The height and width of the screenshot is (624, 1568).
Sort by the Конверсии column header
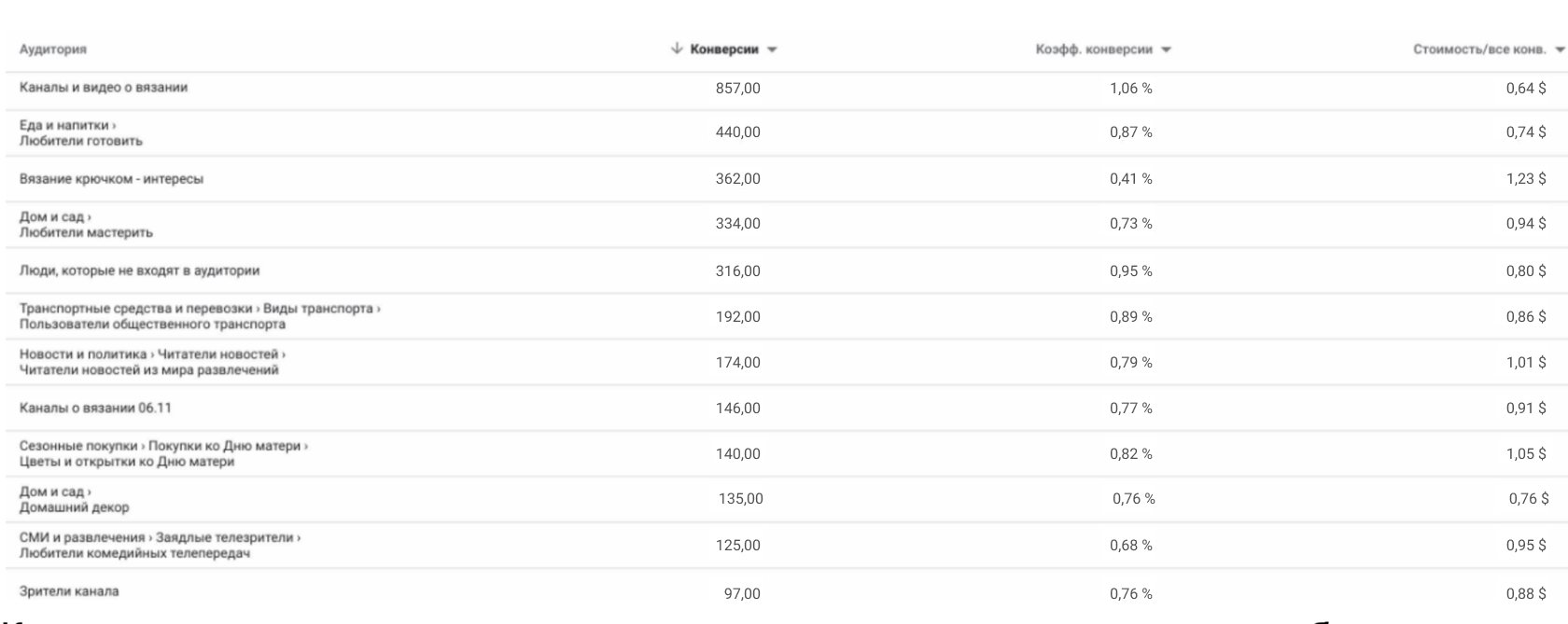coord(724,49)
